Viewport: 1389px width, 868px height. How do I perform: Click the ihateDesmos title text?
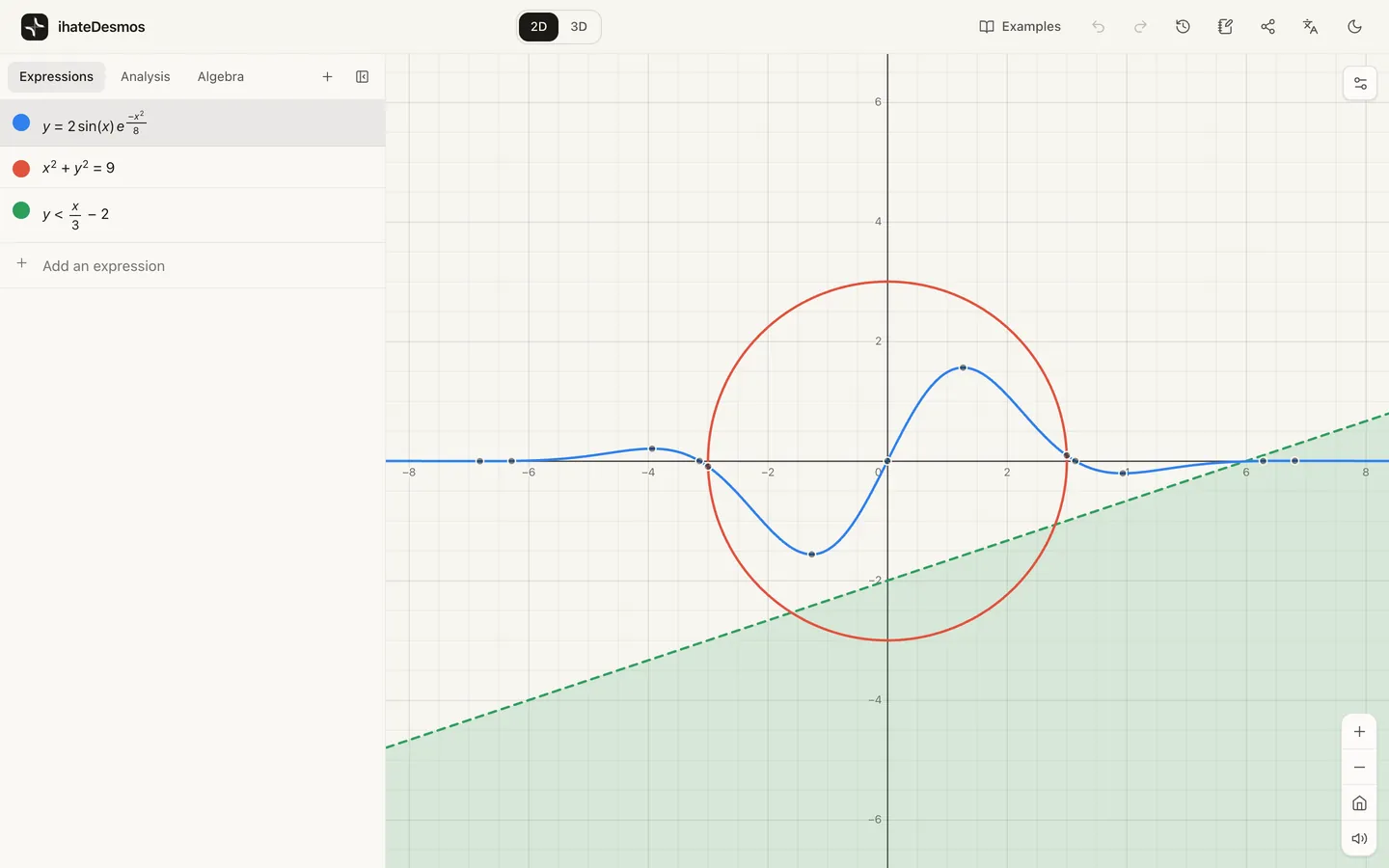click(x=101, y=27)
